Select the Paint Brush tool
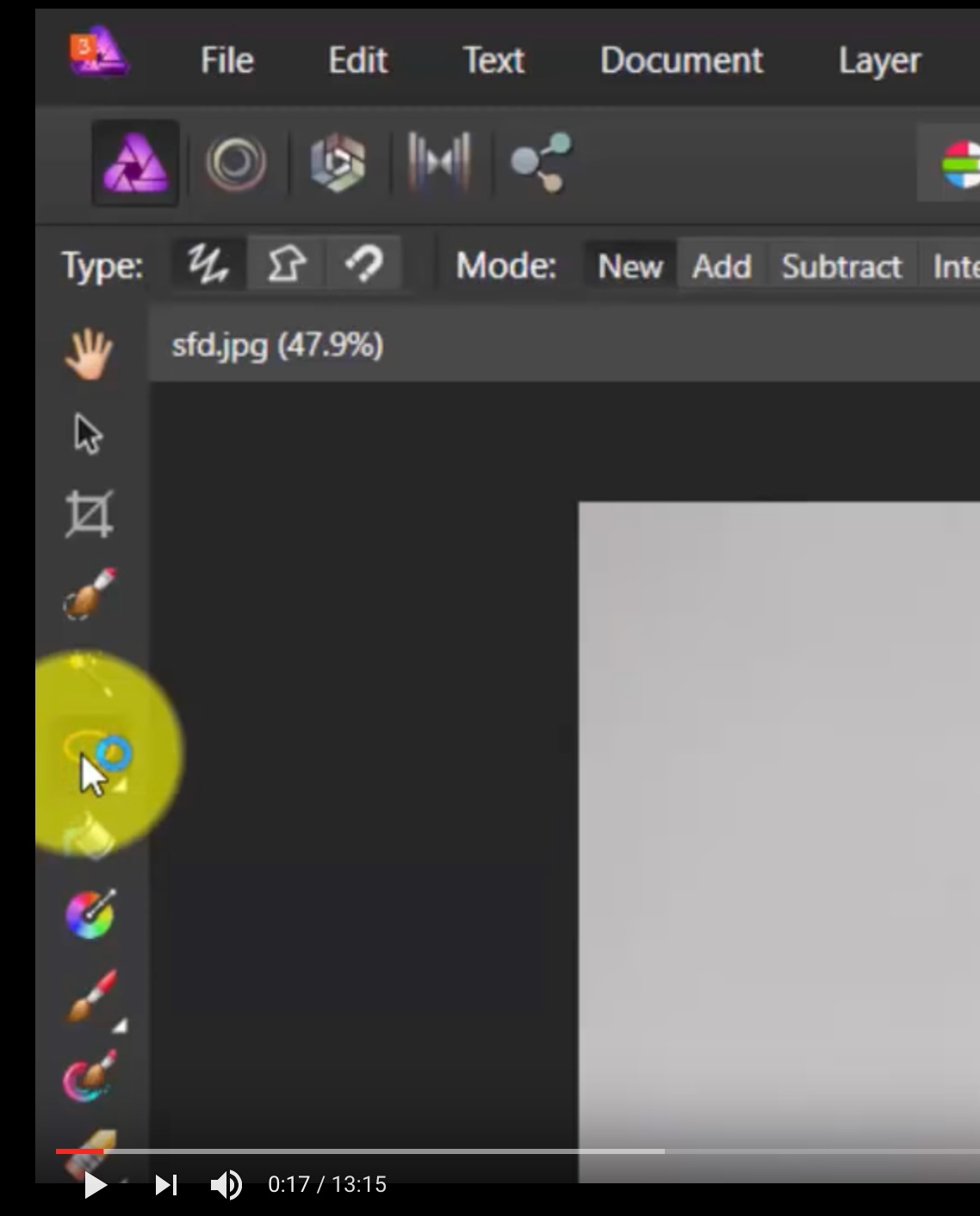The width and height of the screenshot is (980, 1216). [89, 995]
